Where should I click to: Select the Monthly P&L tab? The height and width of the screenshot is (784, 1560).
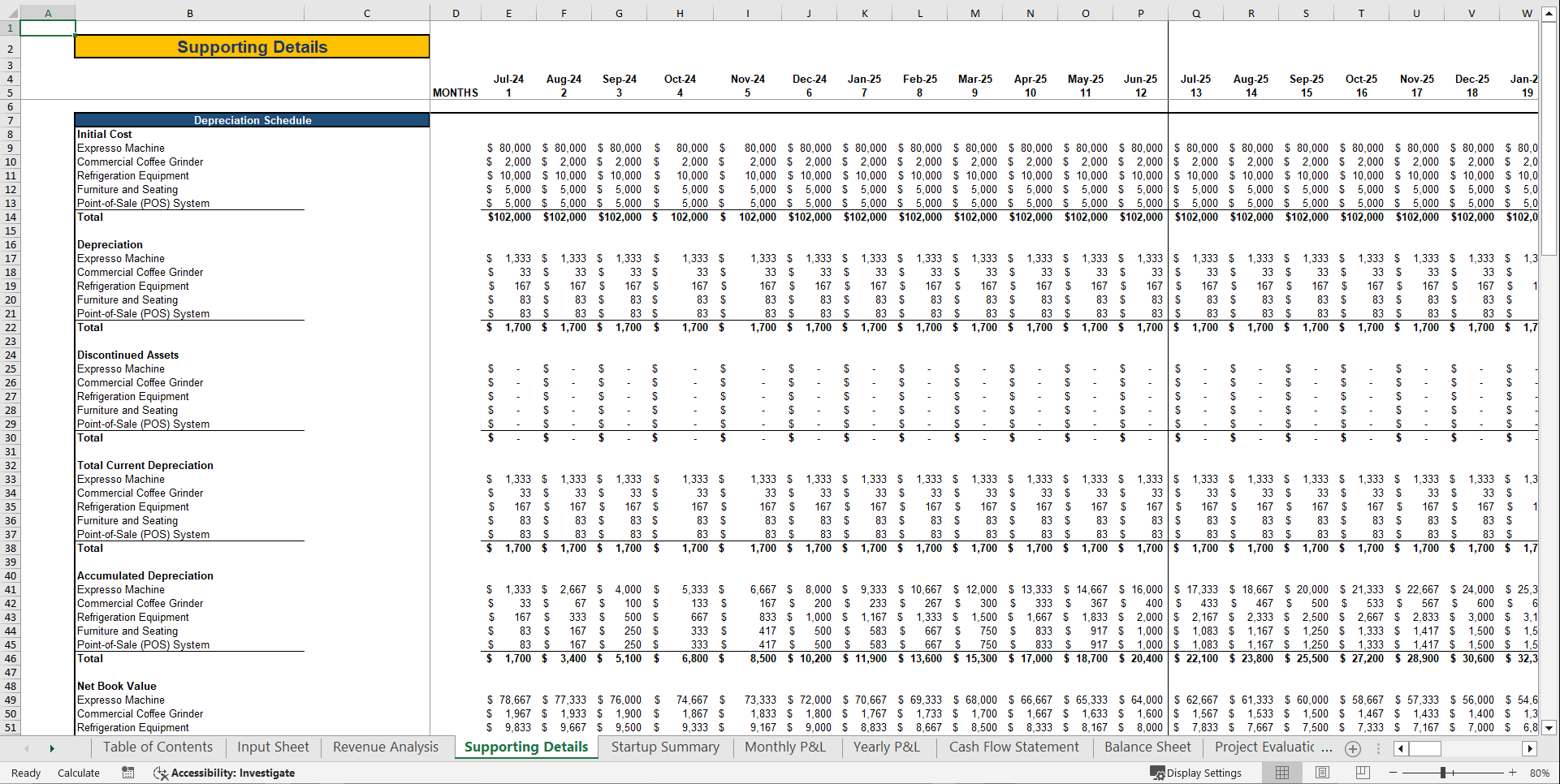(x=784, y=747)
